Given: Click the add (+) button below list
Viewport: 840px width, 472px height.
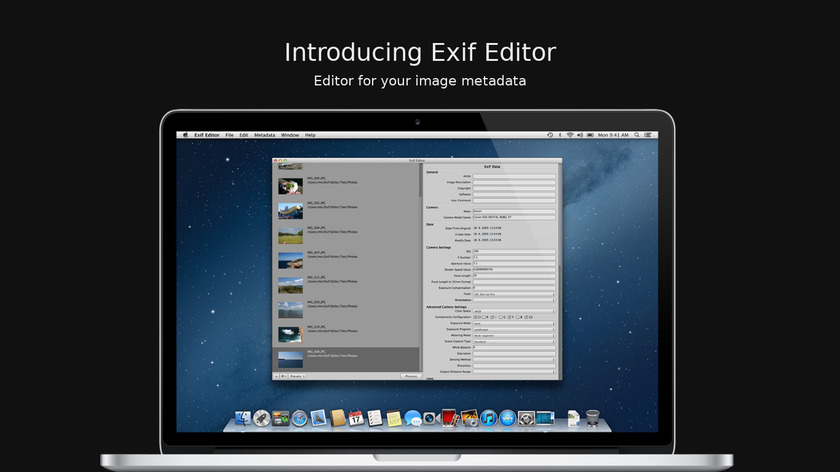Looking at the screenshot, I should [x=276, y=376].
